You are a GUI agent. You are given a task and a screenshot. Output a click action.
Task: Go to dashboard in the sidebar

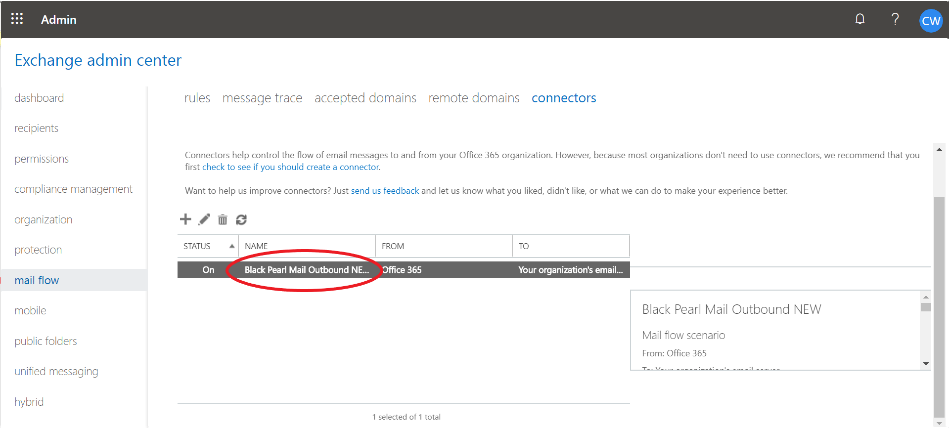(39, 98)
